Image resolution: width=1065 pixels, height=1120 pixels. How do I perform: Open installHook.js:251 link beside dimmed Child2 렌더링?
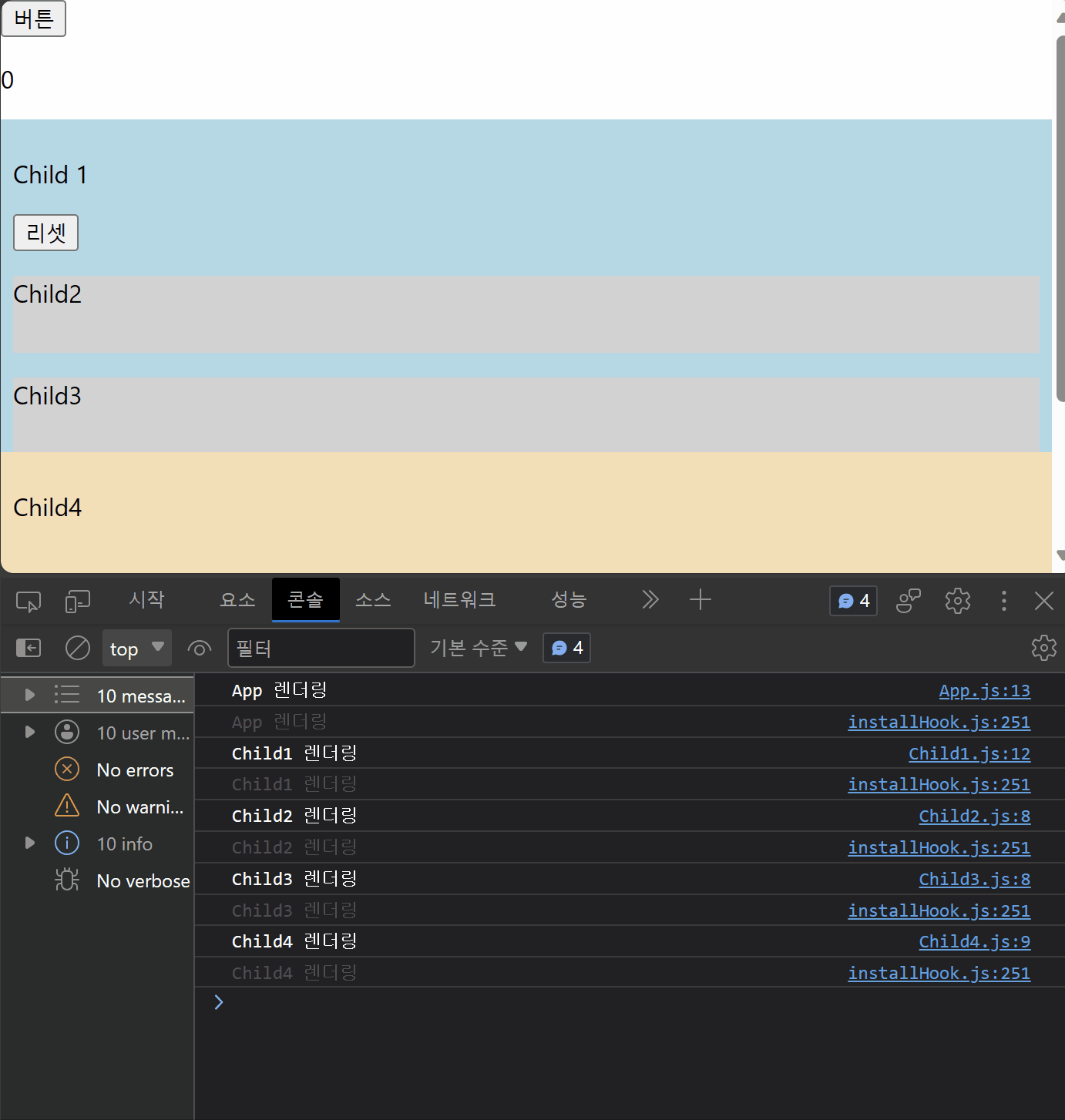click(x=939, y=848)
